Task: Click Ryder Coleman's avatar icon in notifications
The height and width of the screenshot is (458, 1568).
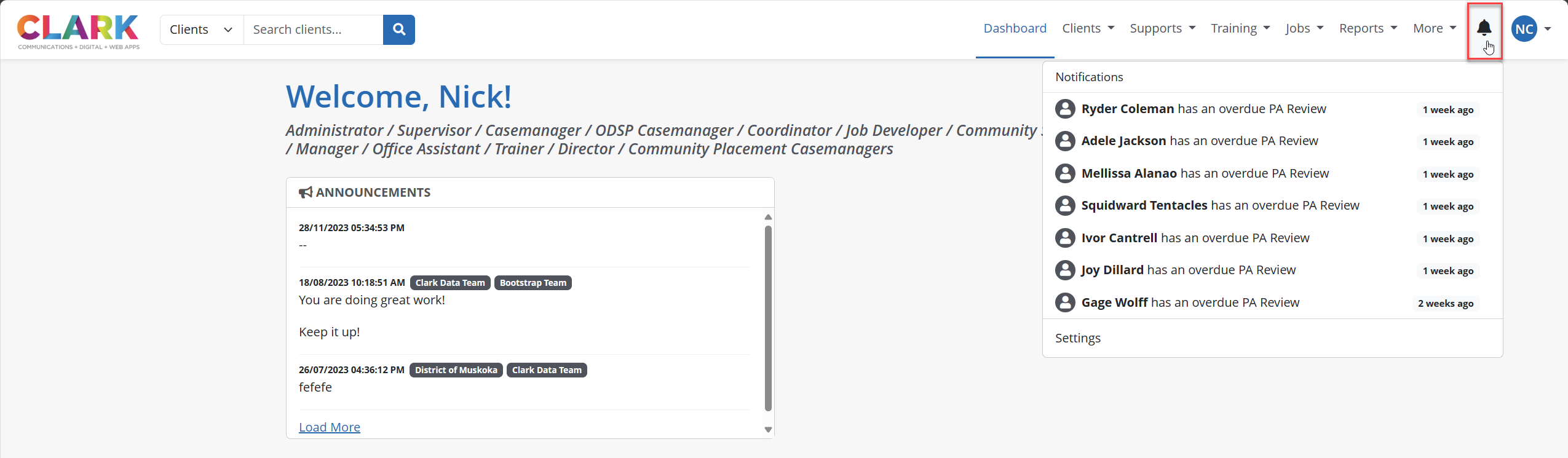Action: point(1065,109)
